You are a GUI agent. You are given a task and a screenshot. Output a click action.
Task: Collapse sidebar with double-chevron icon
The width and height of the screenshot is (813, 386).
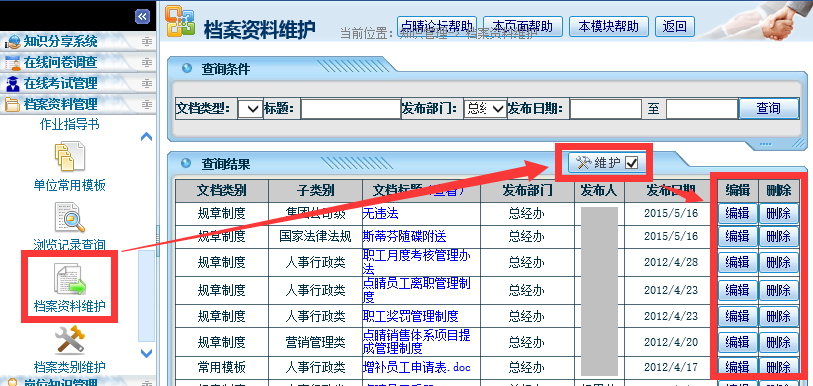point(142,17)
